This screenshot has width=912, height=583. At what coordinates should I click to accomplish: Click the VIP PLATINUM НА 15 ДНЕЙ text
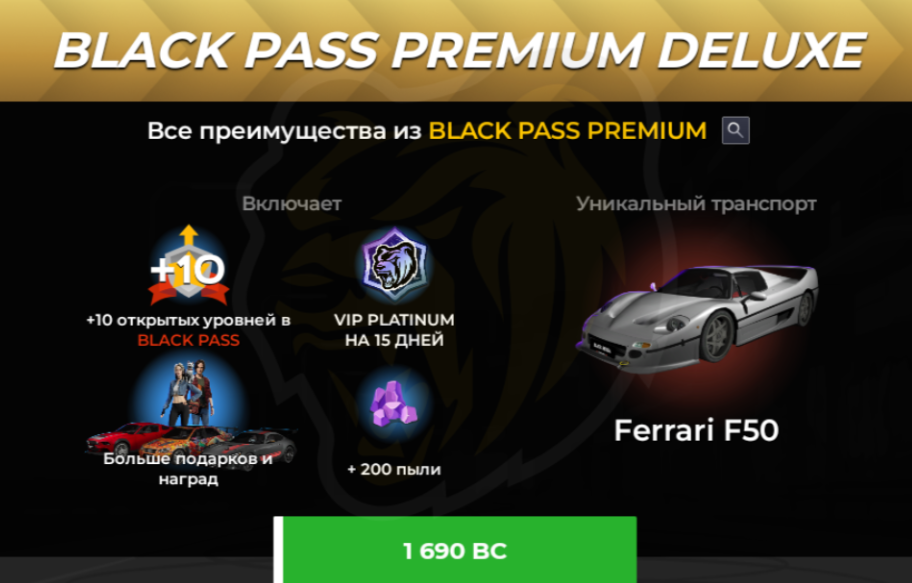pos(394,330)
